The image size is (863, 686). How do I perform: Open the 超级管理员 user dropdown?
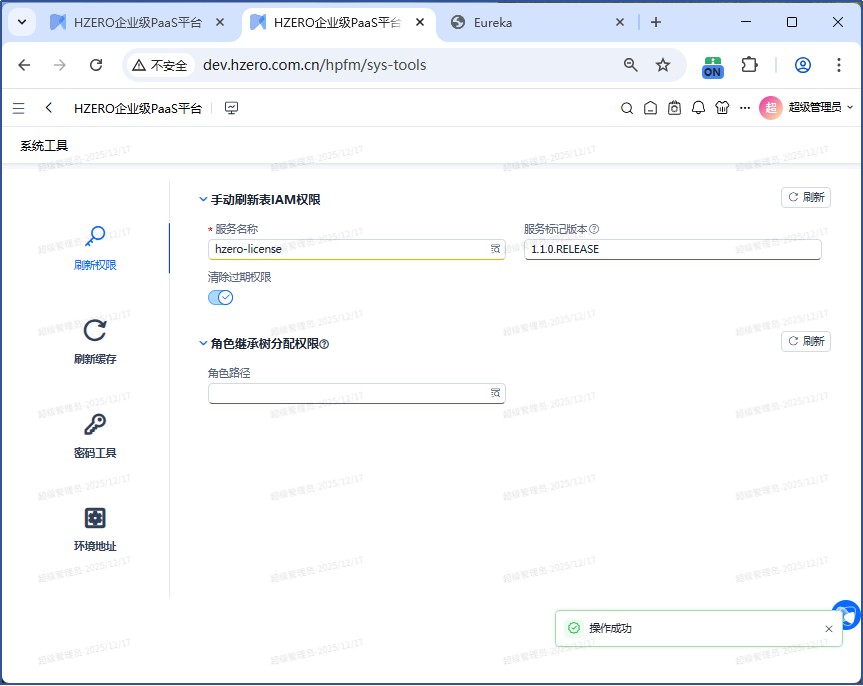[808, 108]
